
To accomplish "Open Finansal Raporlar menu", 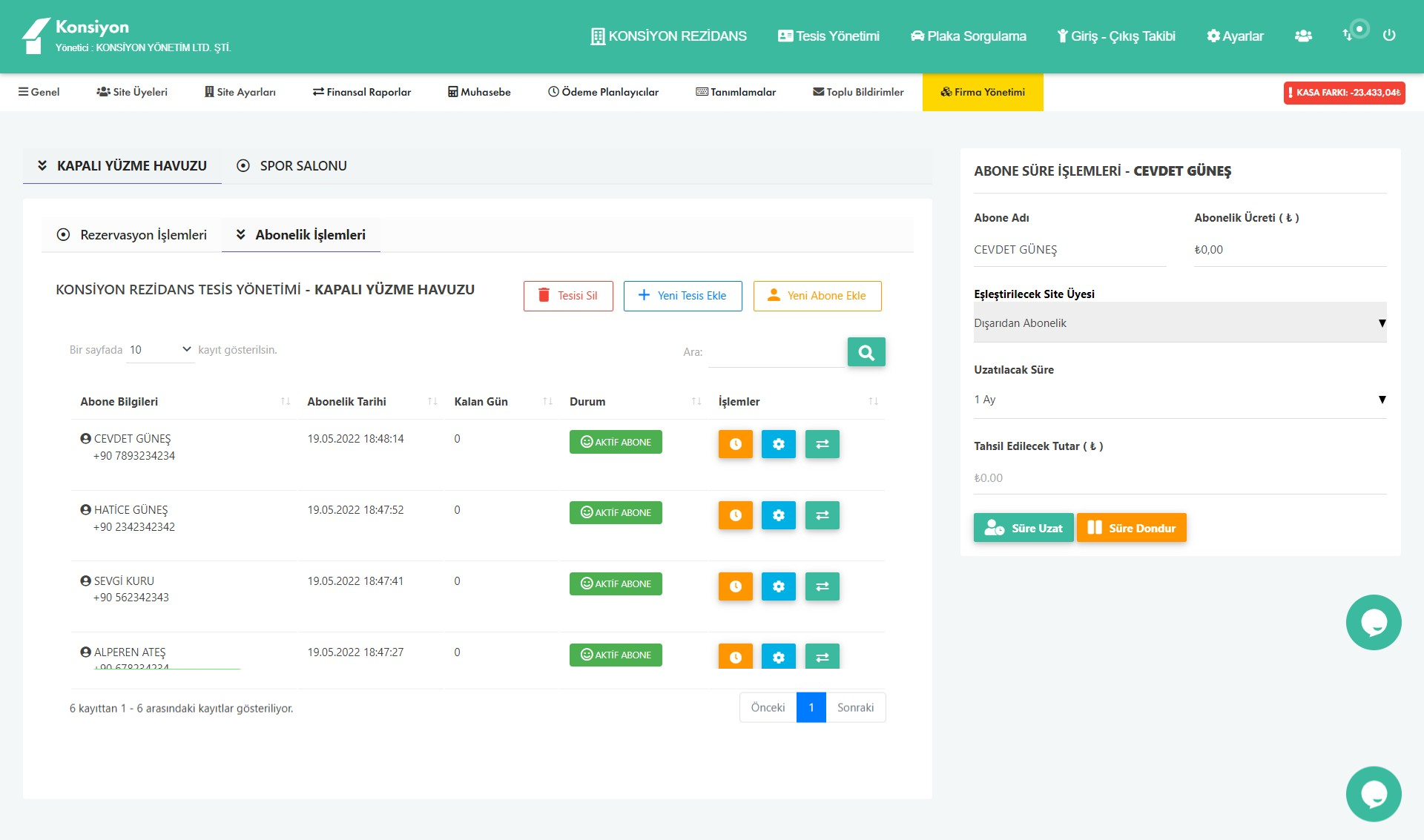I will [x=362, y=92].
